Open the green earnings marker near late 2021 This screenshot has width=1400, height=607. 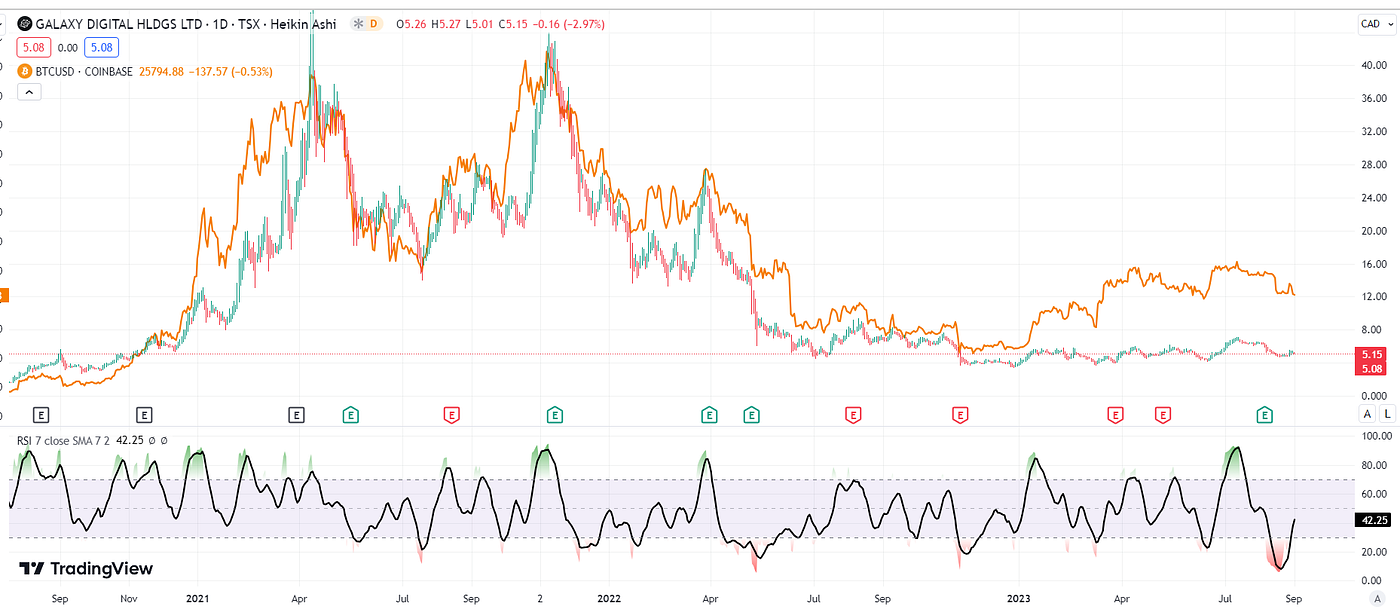pyautogui.click(x=554, y=413)
